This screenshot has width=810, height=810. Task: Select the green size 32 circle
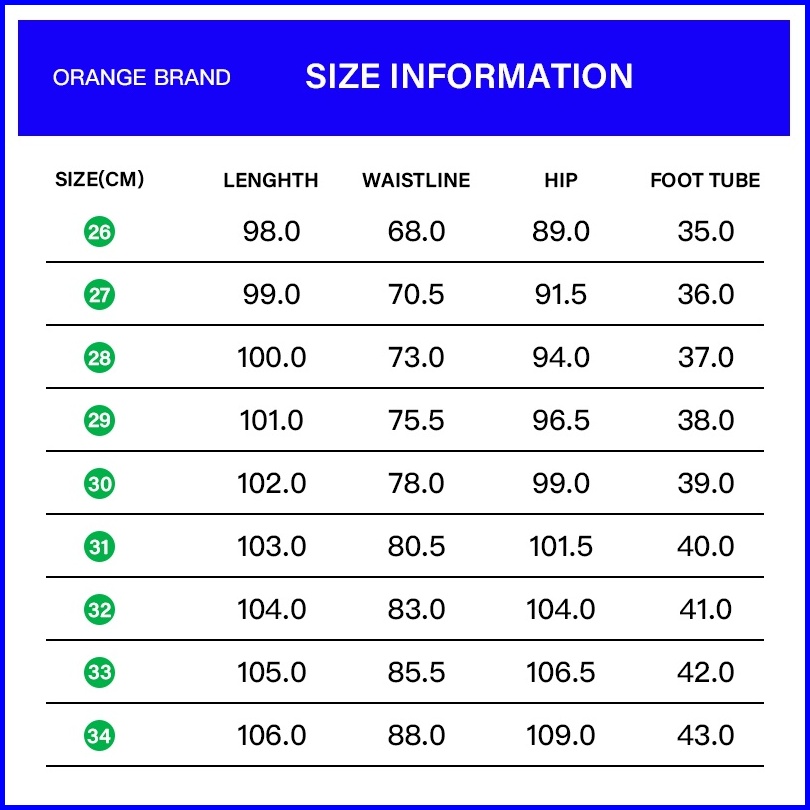(x=99, y=610)
